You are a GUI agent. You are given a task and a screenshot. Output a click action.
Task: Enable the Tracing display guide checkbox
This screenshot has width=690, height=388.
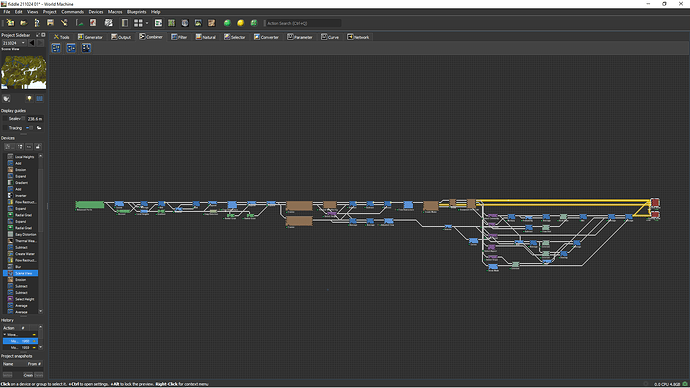point(5,128)
